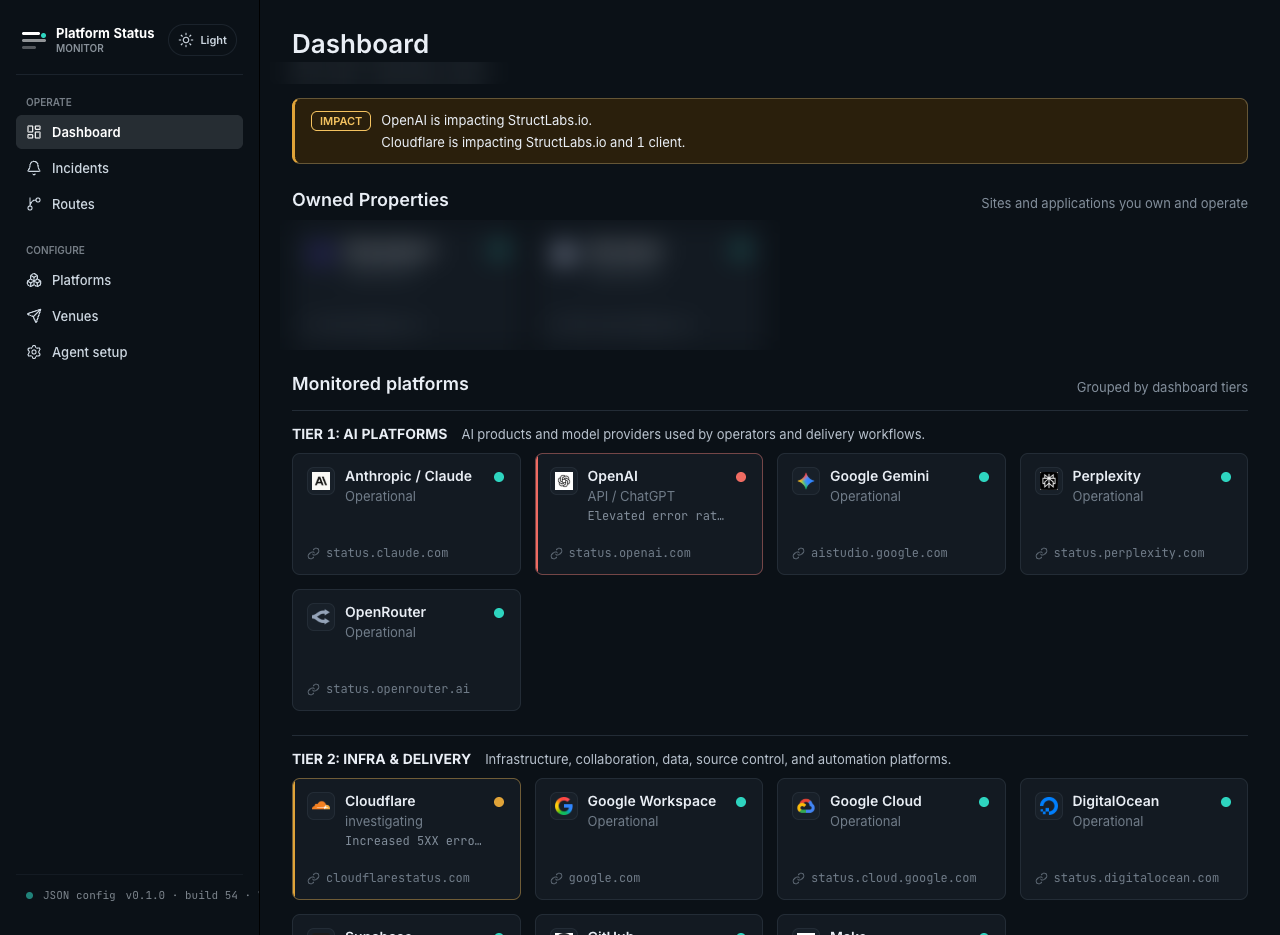Click the OpenAI logo icon
The width and height of the screenshot is (1280, 935).
click(x=564, y=481)
